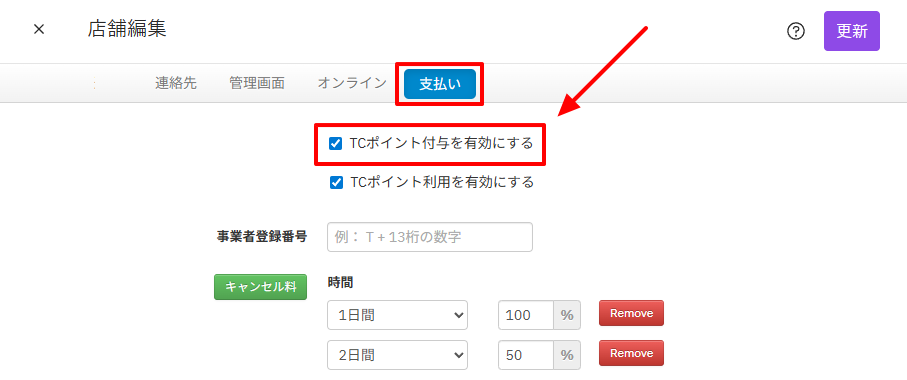Click the green キャンセル料 button
Screen dimensions: 907x380
260,287
